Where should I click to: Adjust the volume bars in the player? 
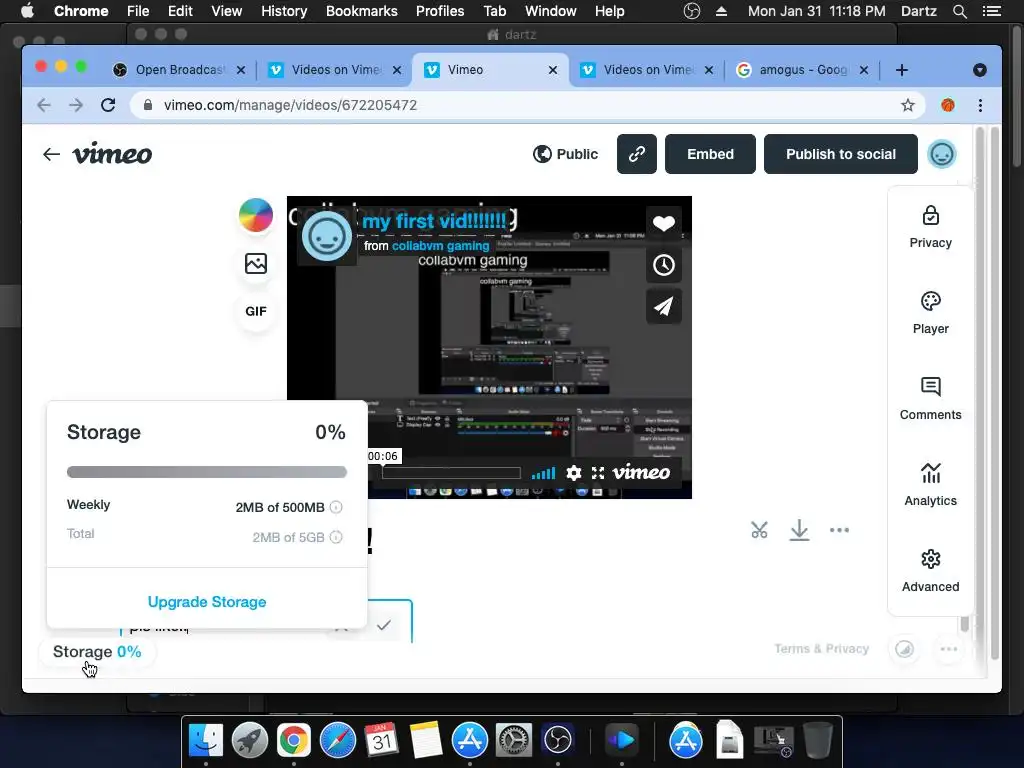(543, 473)
